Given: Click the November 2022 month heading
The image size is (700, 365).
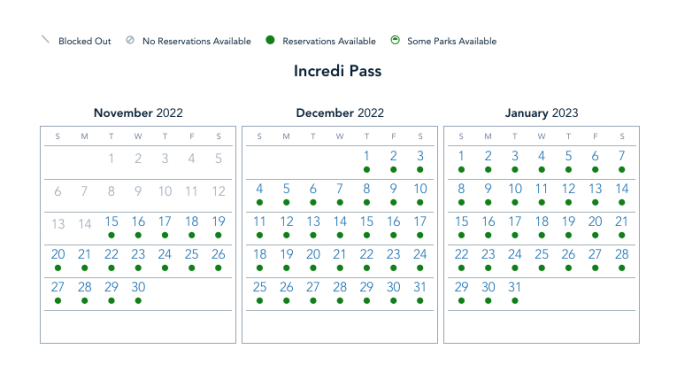Looking at the screenshot, I should [138, 113].
